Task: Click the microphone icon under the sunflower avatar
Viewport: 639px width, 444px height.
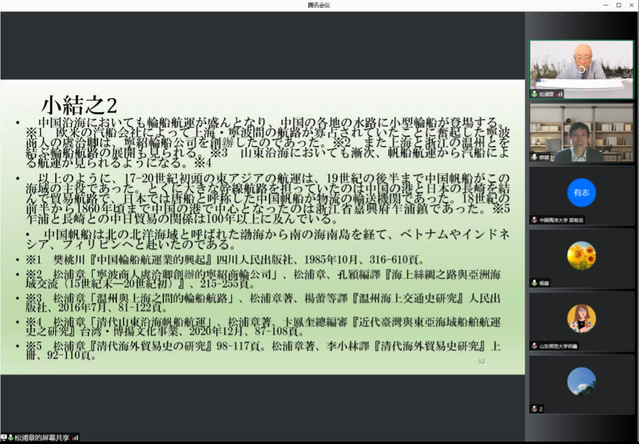Action: coord(535,283)
